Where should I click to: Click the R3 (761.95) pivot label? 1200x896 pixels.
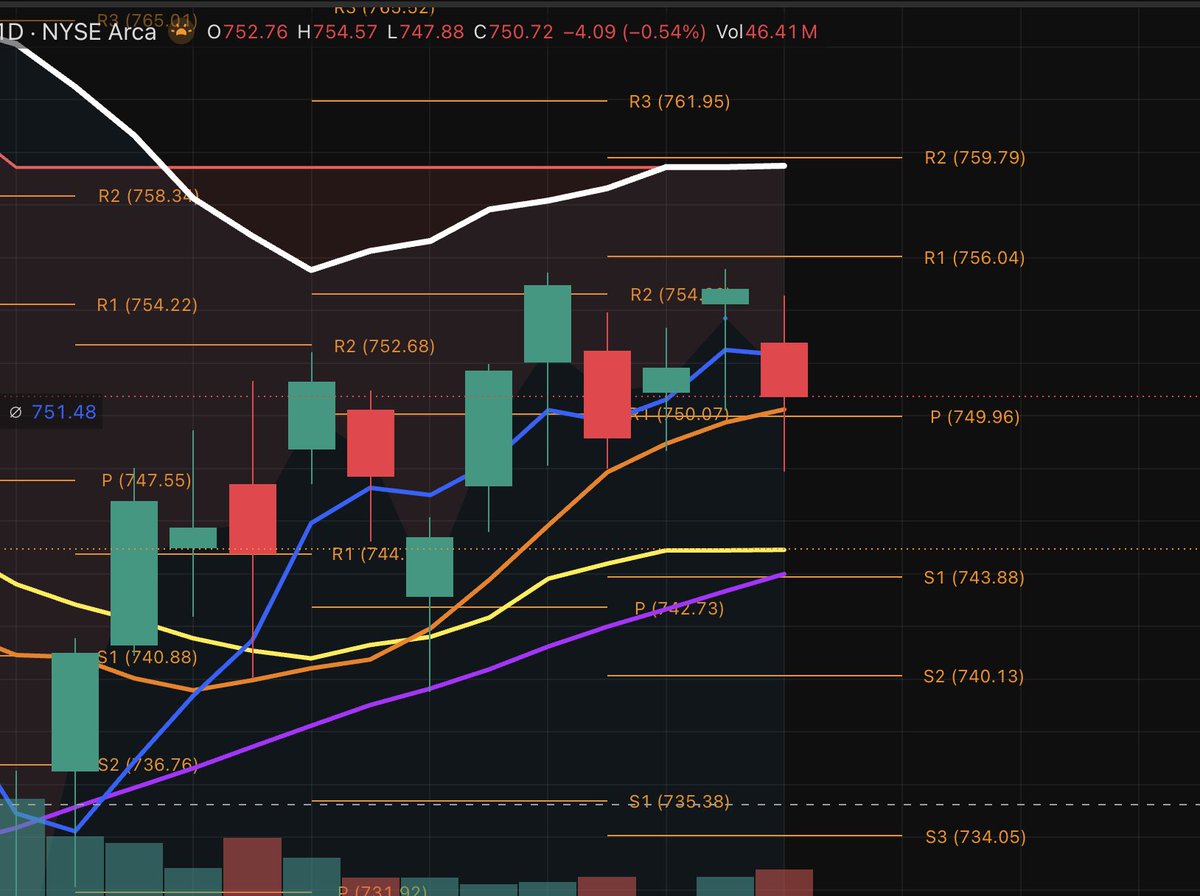pyautogui.click(x=679, y=101)
